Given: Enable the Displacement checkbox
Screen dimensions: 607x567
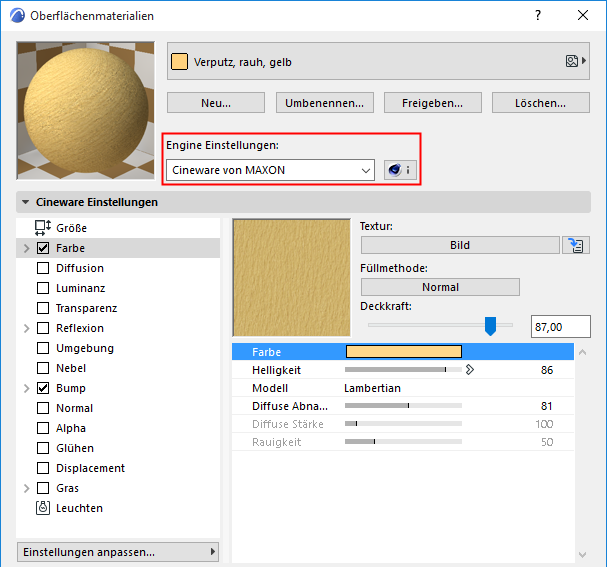Looking at the screenshot, I should coord(43,468).
